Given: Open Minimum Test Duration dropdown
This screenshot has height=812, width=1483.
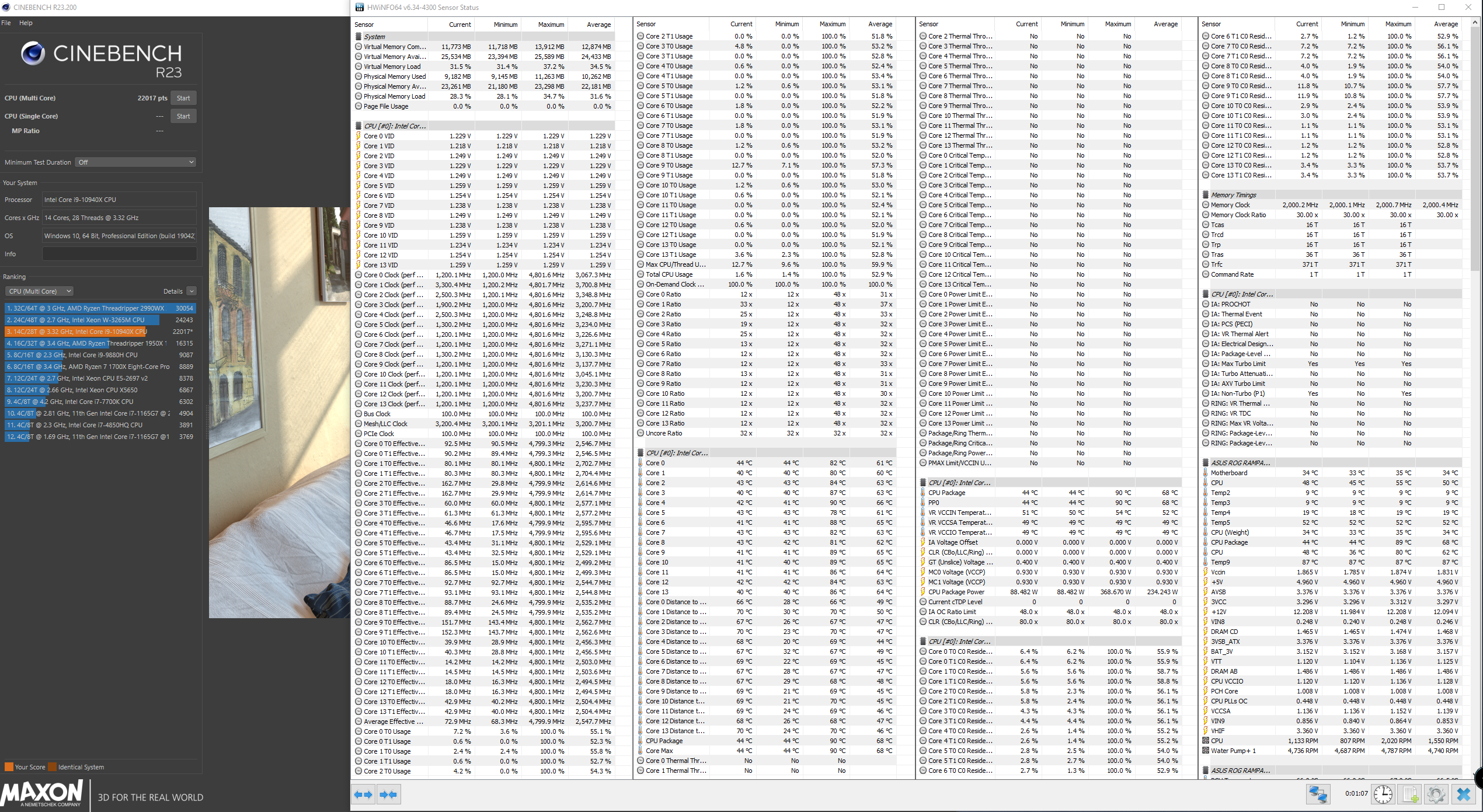Looking at the screenshot, I should click(x=135, y=162).
